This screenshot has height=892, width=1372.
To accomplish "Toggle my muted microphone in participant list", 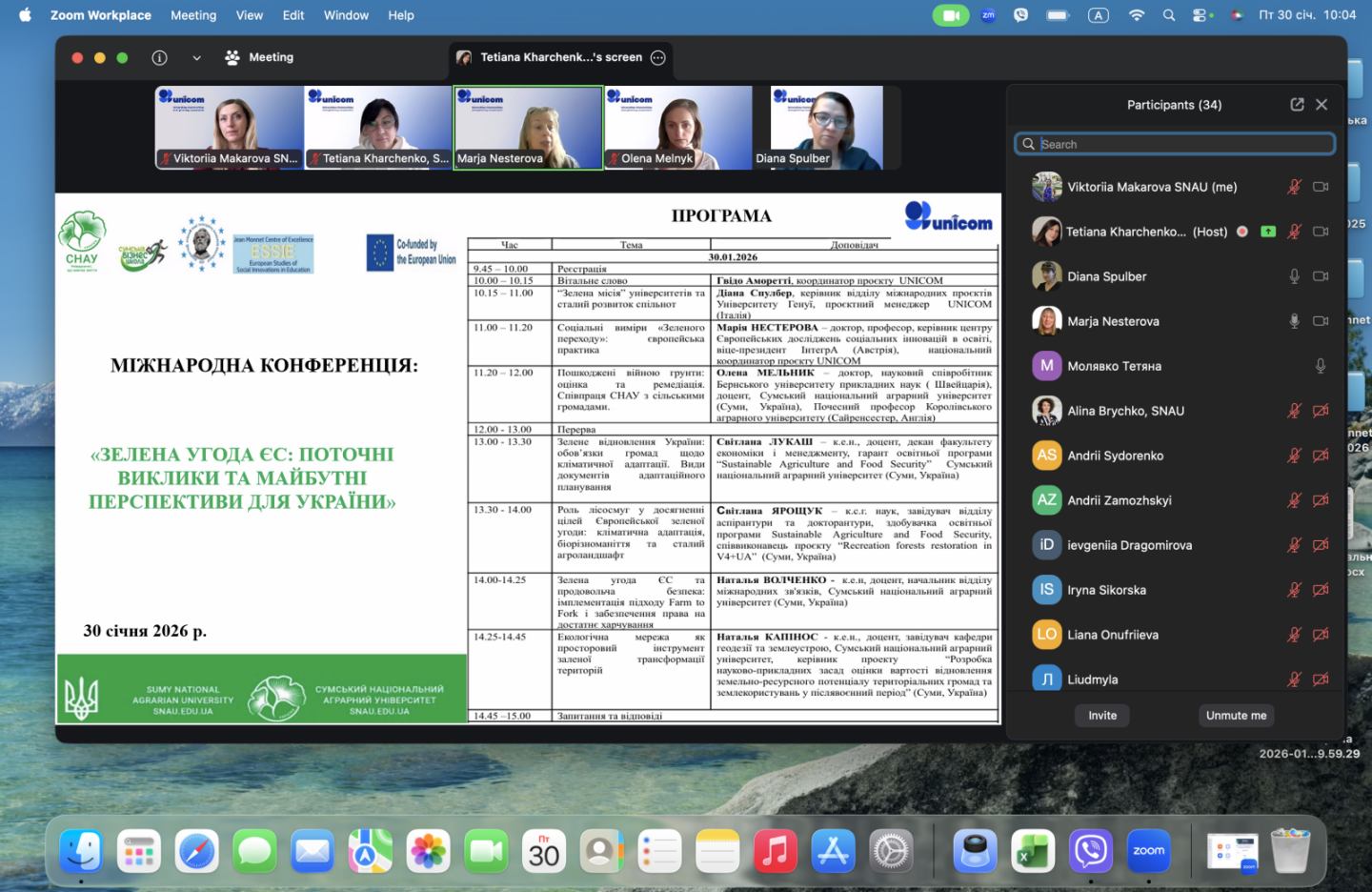I will pyautogui.click(x=1294, y=187).
